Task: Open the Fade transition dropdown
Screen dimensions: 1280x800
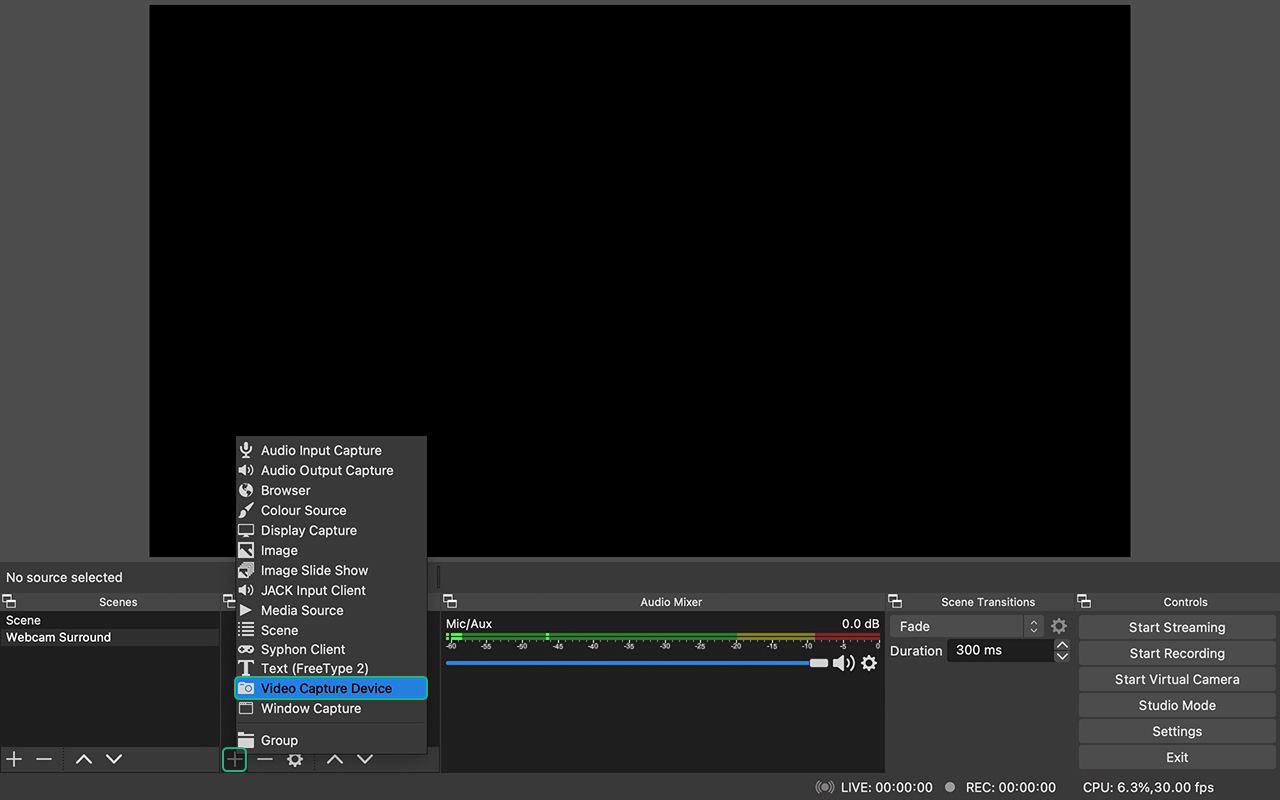Action: tap(967, 626)
